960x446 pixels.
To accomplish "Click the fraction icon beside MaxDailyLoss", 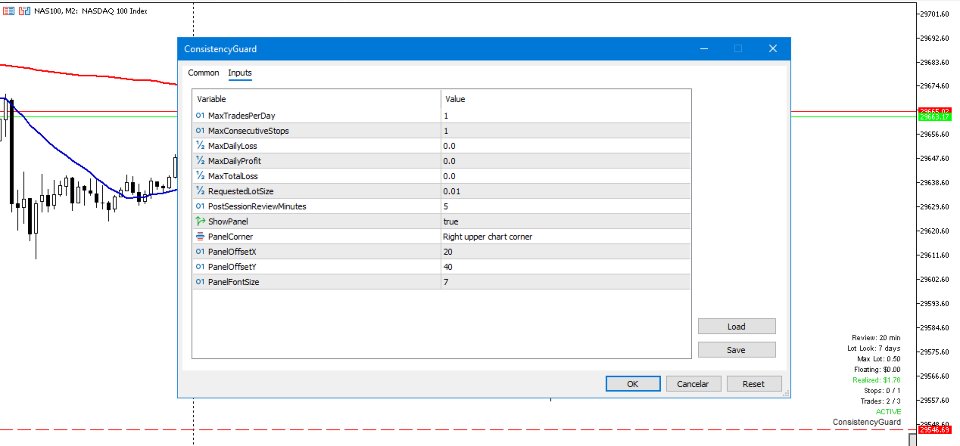I will (200, 146).
